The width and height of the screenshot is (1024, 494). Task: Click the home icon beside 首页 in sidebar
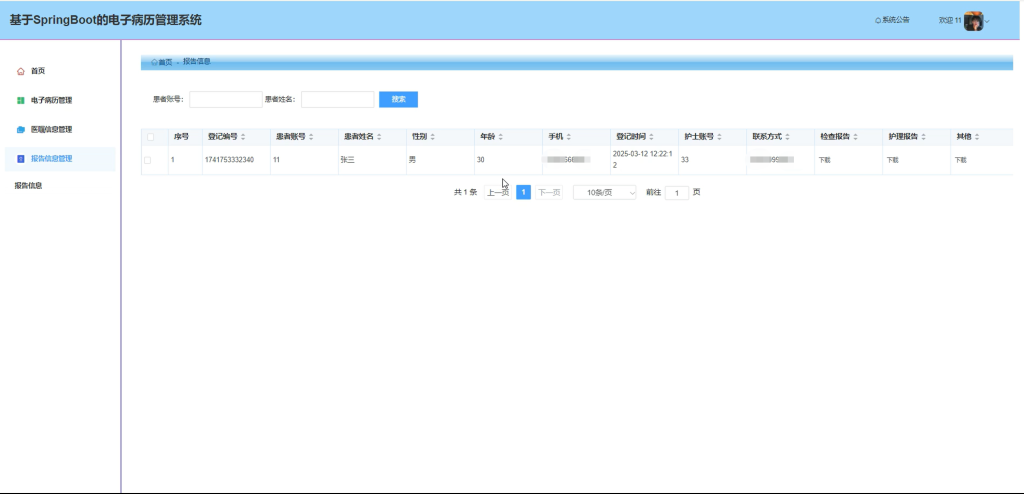[x=20, y=71]
